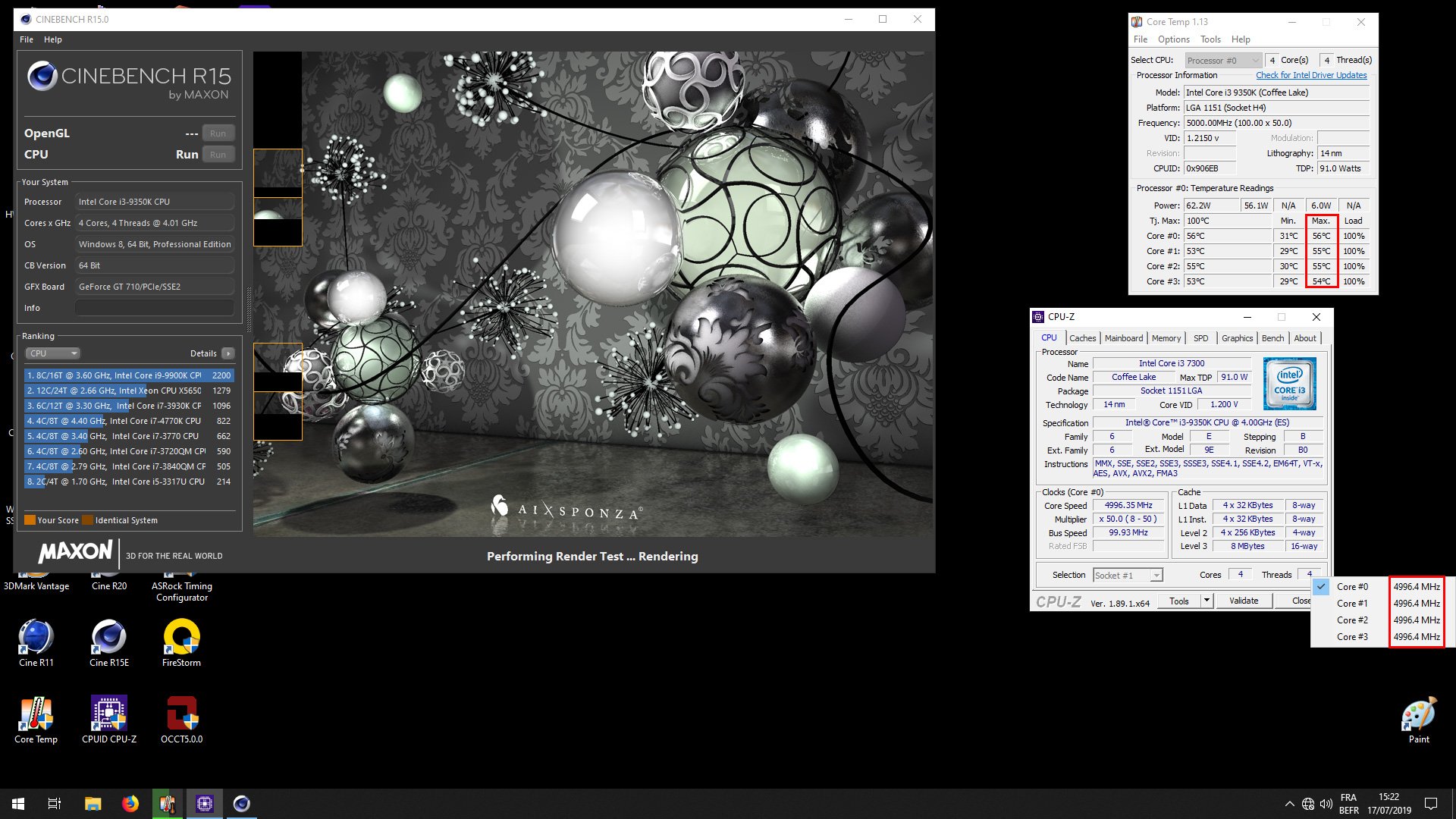1456x819 pixels.
Task: Open the Ranking CPU dropdown
Action: point(53,353)
